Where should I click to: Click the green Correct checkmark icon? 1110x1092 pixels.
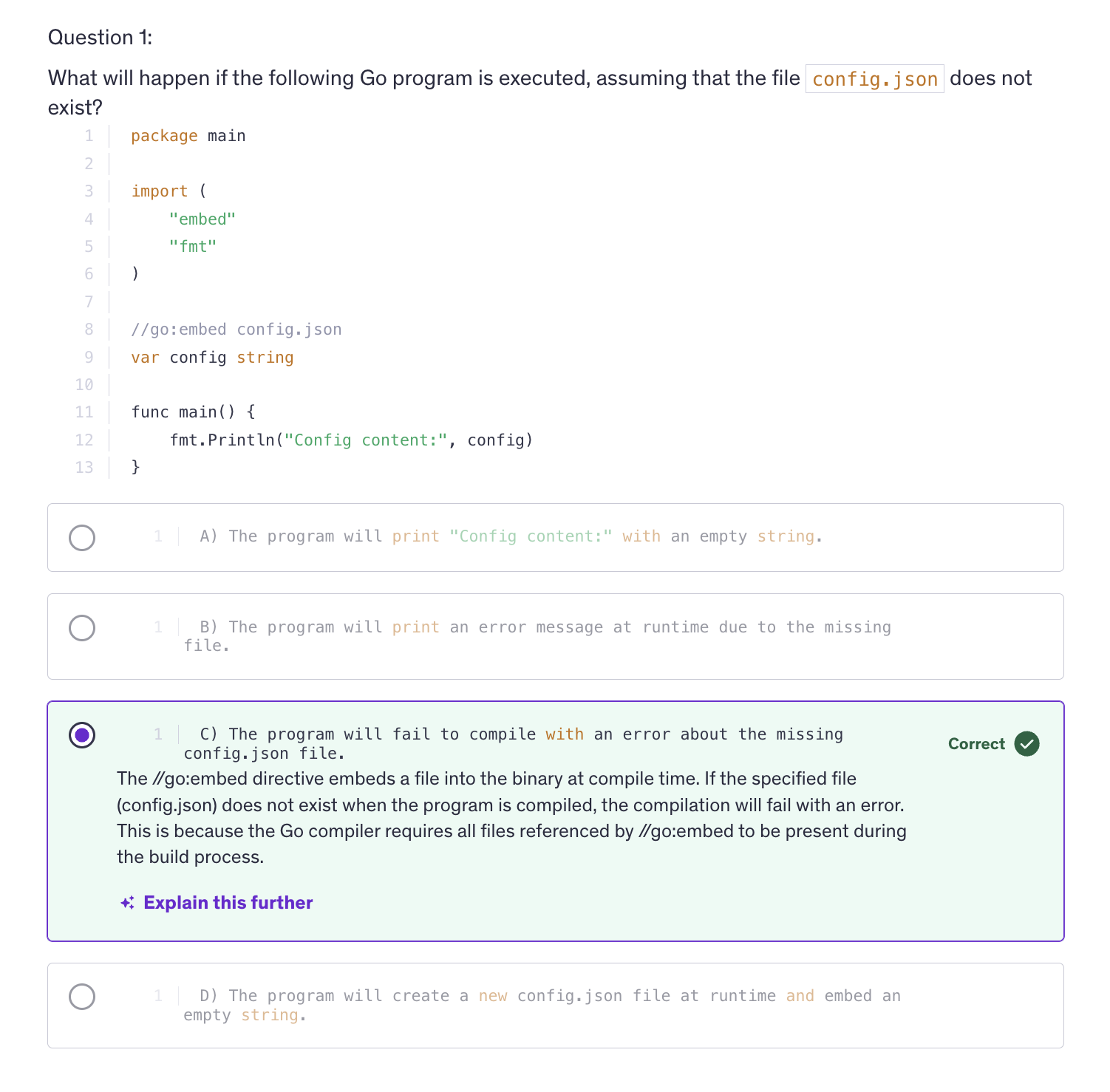tap(1026, 744)
